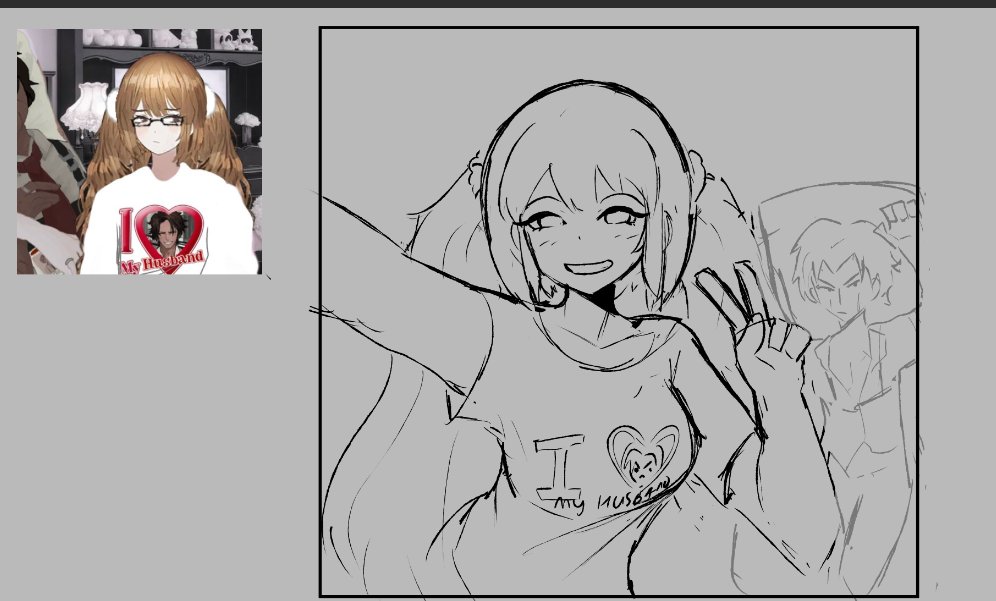Click the red 'My Husband' text on the reference shirt

162,262
